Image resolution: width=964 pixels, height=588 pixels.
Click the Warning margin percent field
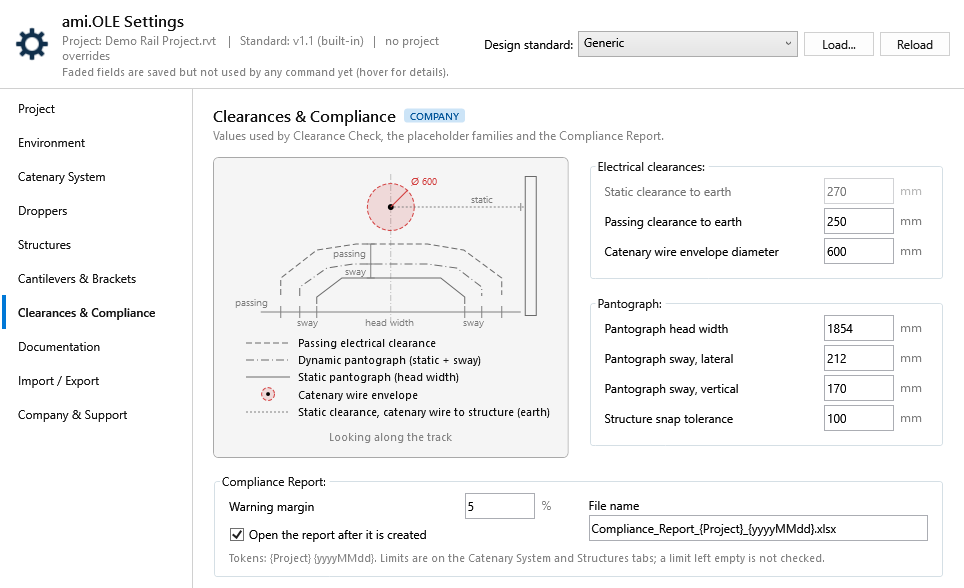[x=499, y=506]
